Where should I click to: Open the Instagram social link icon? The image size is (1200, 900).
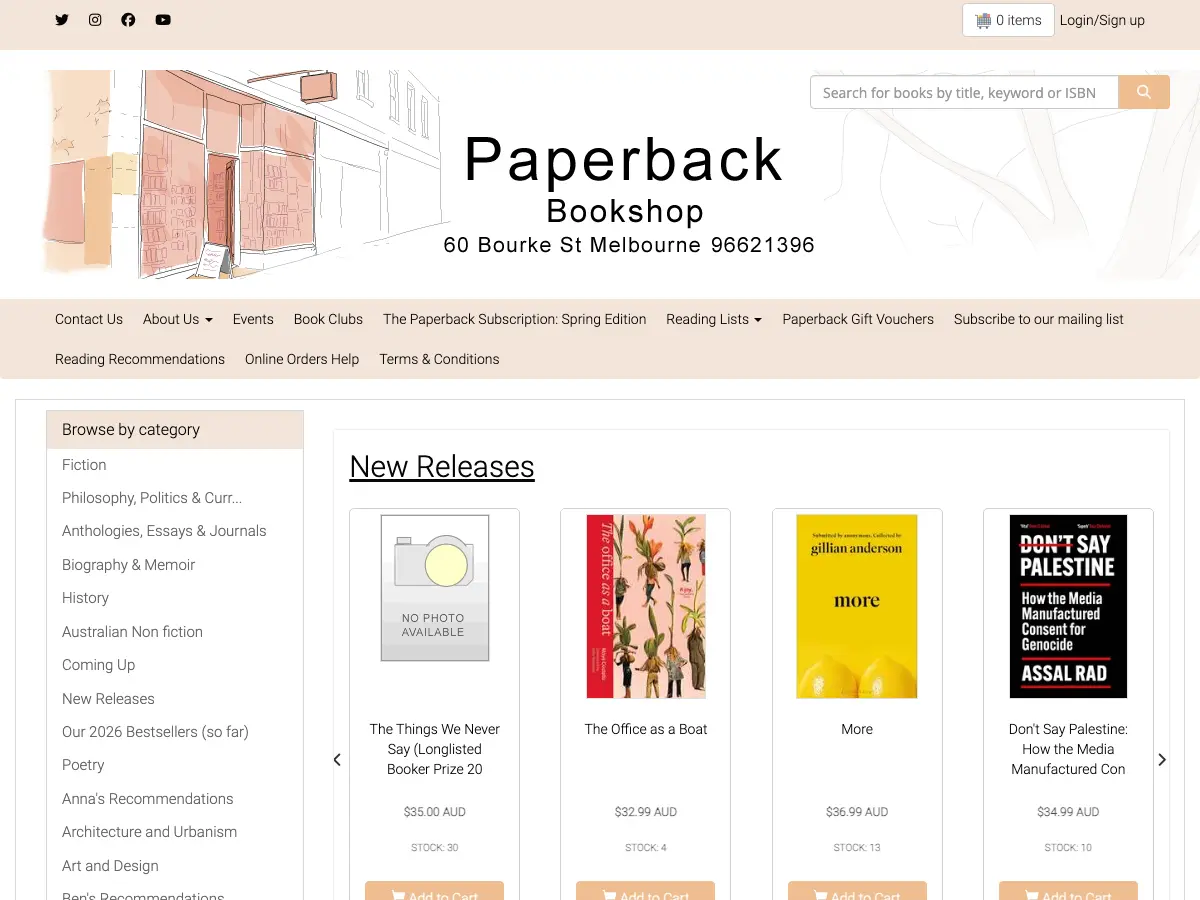95,20
